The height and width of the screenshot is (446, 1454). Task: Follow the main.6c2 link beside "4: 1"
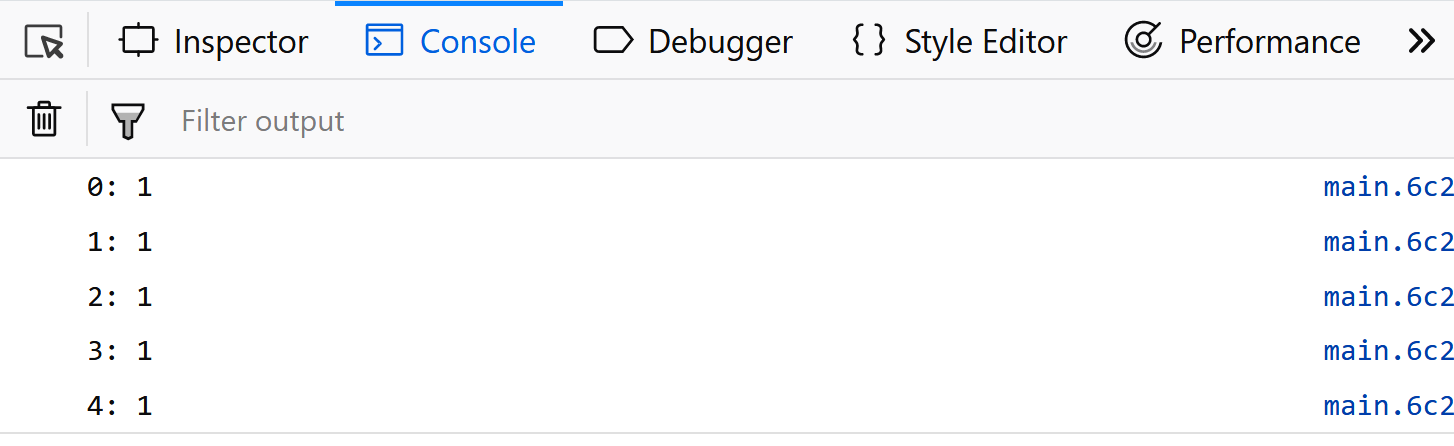(1387, 406)
